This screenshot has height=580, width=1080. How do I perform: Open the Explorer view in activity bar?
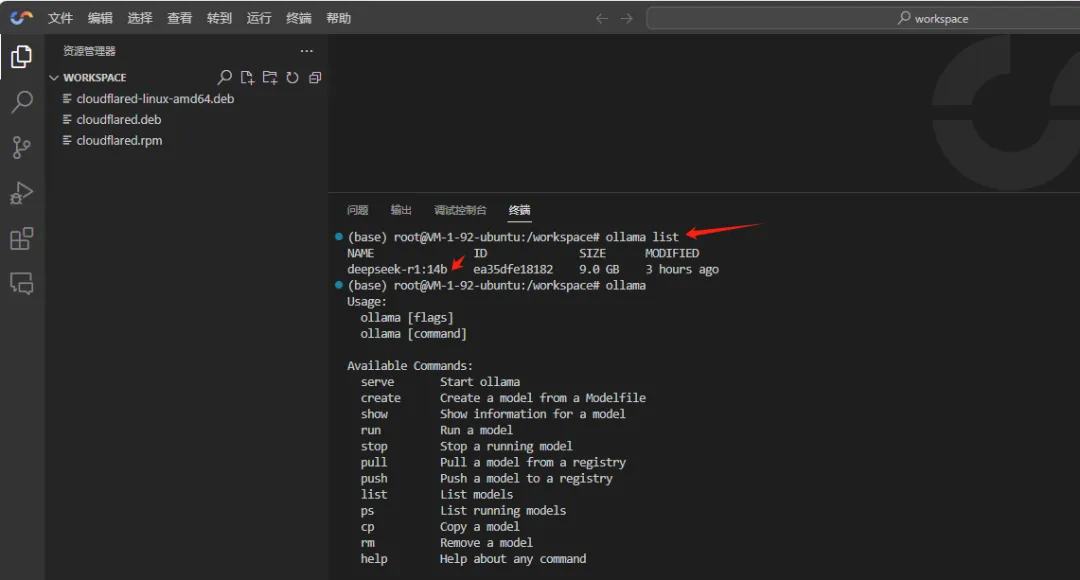click(21, 56)
